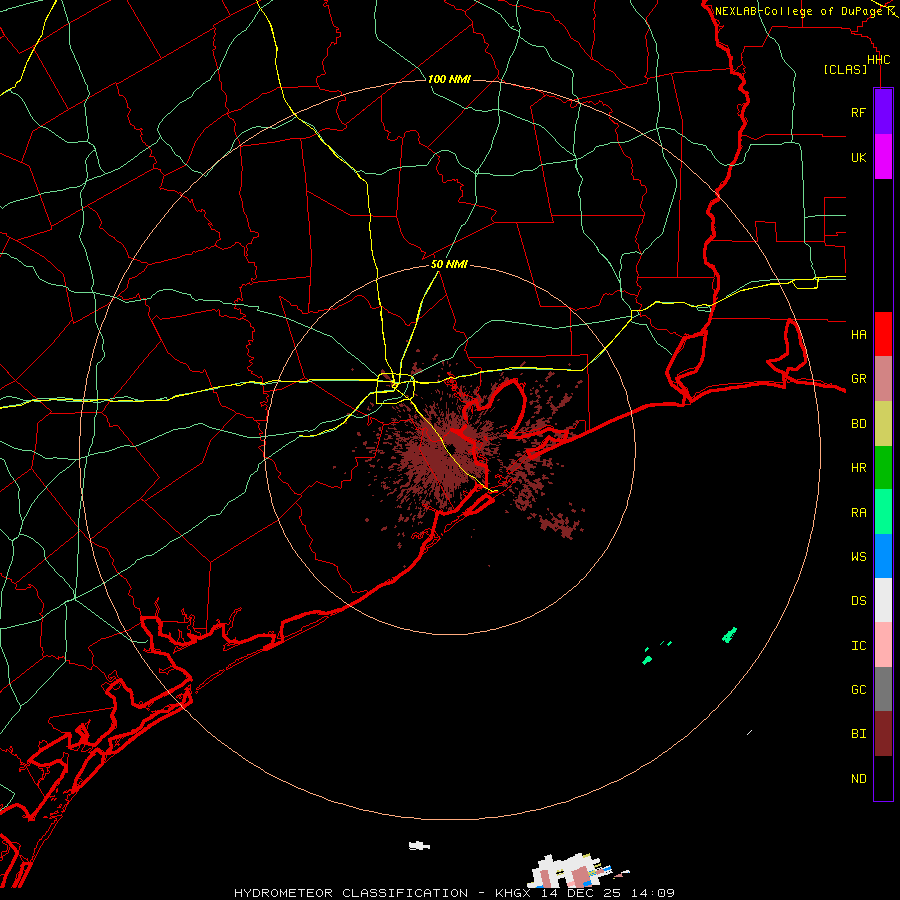Image resolution: width=900 pixels, height=900 pixels.
Task: Click the BD legend label
Action: pyautogui.click(x=858, y=424)
